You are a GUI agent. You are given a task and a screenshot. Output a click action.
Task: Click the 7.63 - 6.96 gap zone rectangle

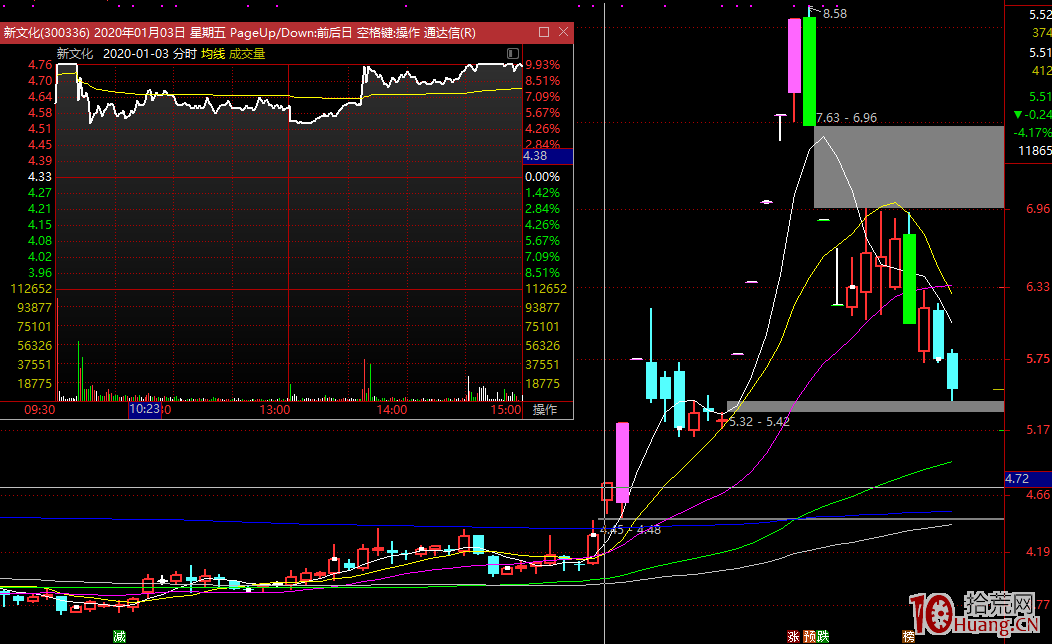coord(907,166)
